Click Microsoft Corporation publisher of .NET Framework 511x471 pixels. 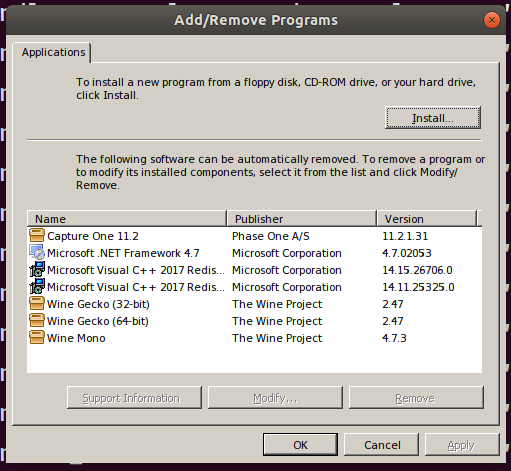point(287,253)
